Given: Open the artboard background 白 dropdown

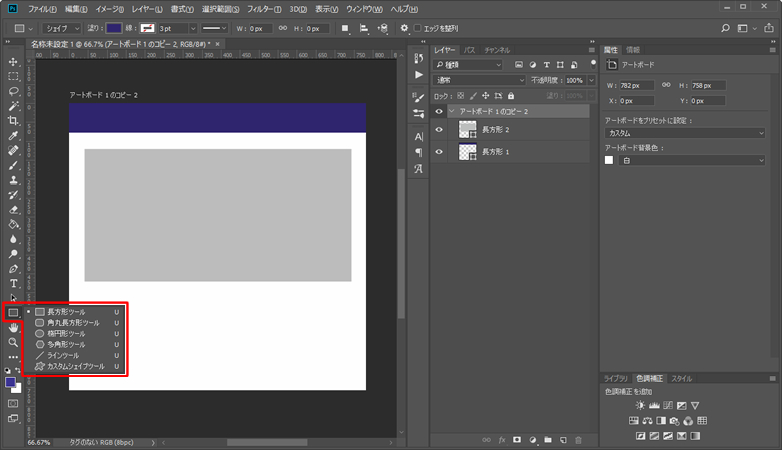Looking at the screenshot, I should (x=692, y=161).
